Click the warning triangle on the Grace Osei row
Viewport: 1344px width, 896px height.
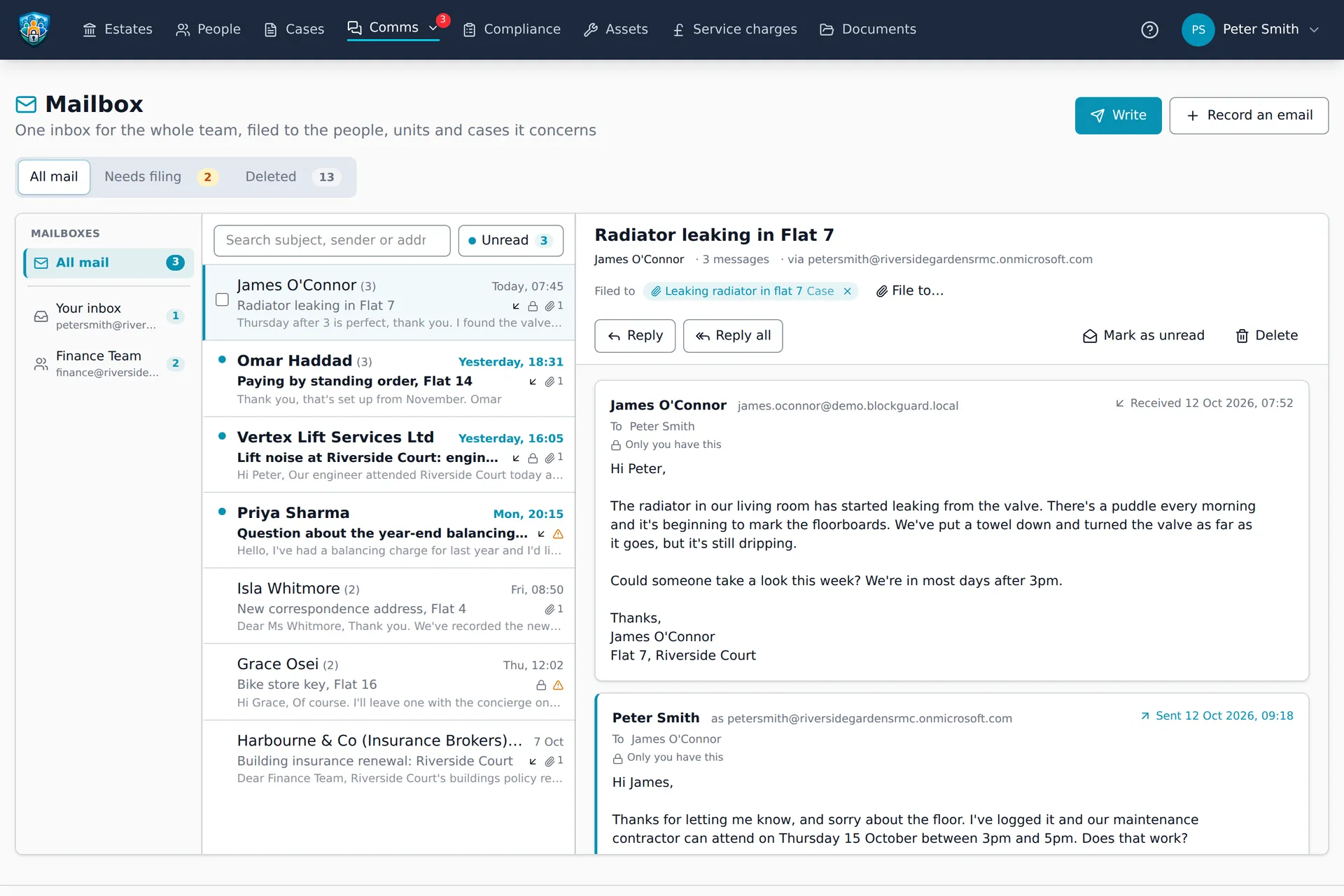tap(558, 685)
